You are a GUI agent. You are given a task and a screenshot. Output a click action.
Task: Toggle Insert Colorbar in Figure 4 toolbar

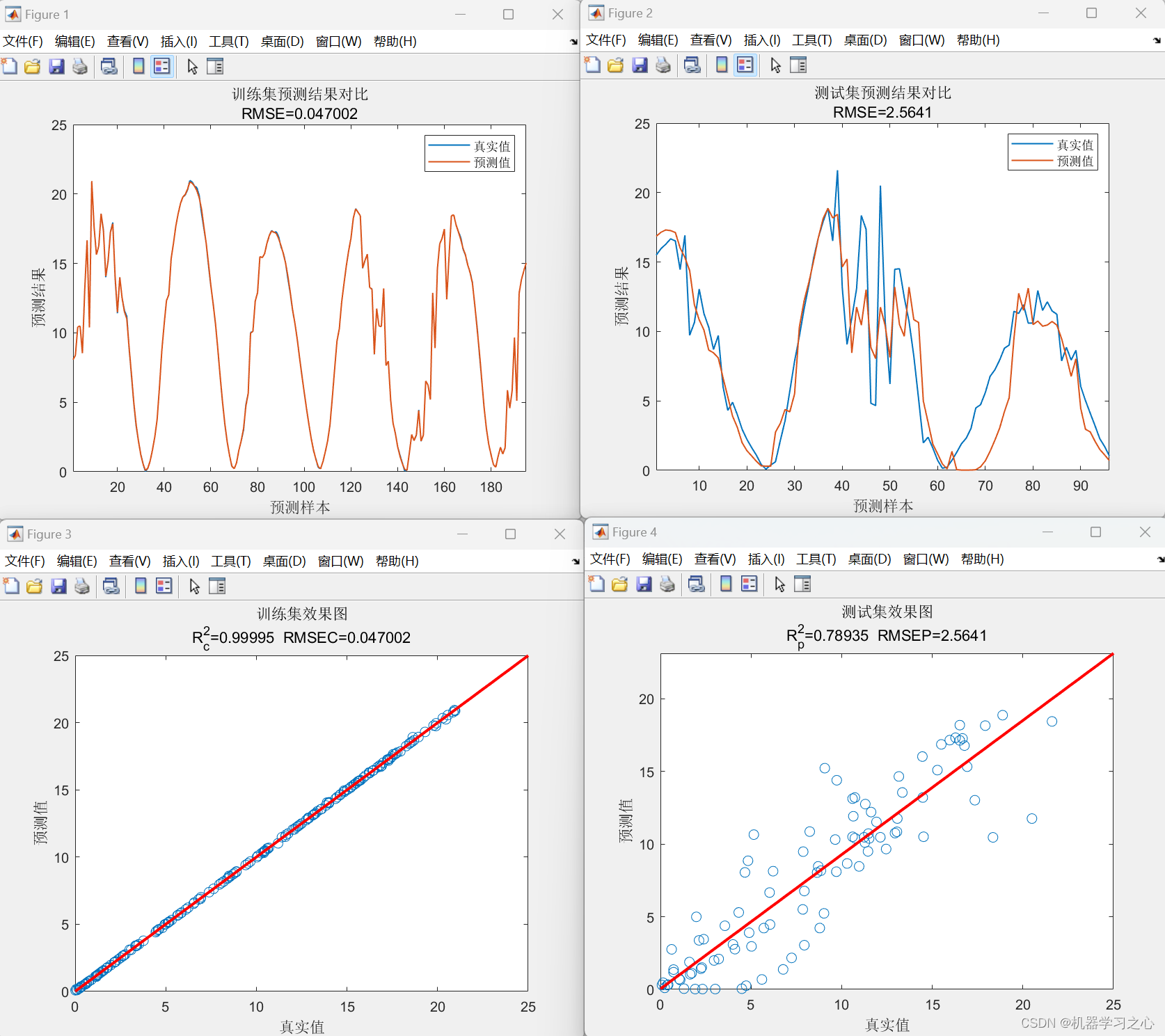pos(726,584)
